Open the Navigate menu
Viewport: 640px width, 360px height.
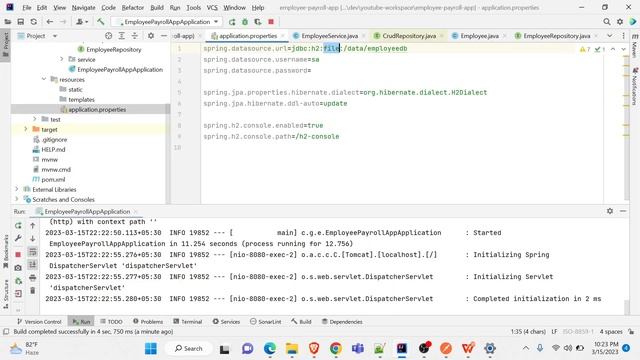(83, 7)
